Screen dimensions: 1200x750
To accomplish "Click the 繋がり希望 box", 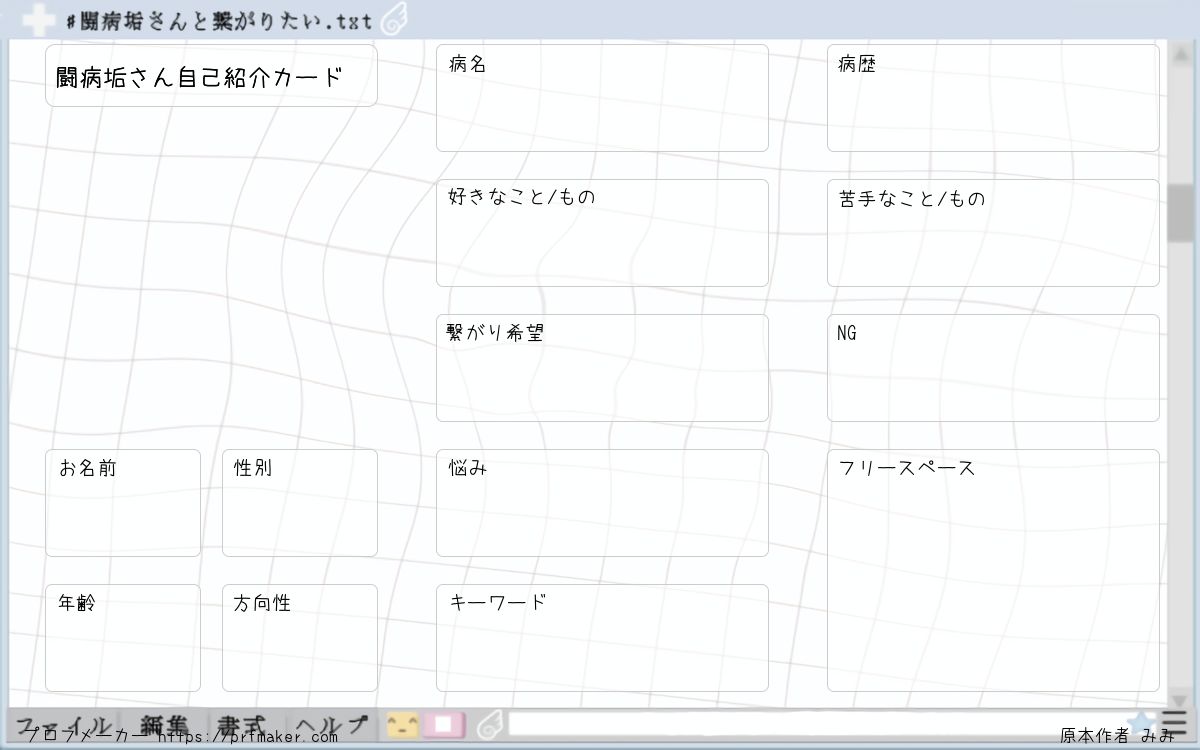I will pyautogui.click(x=602, y=368).
